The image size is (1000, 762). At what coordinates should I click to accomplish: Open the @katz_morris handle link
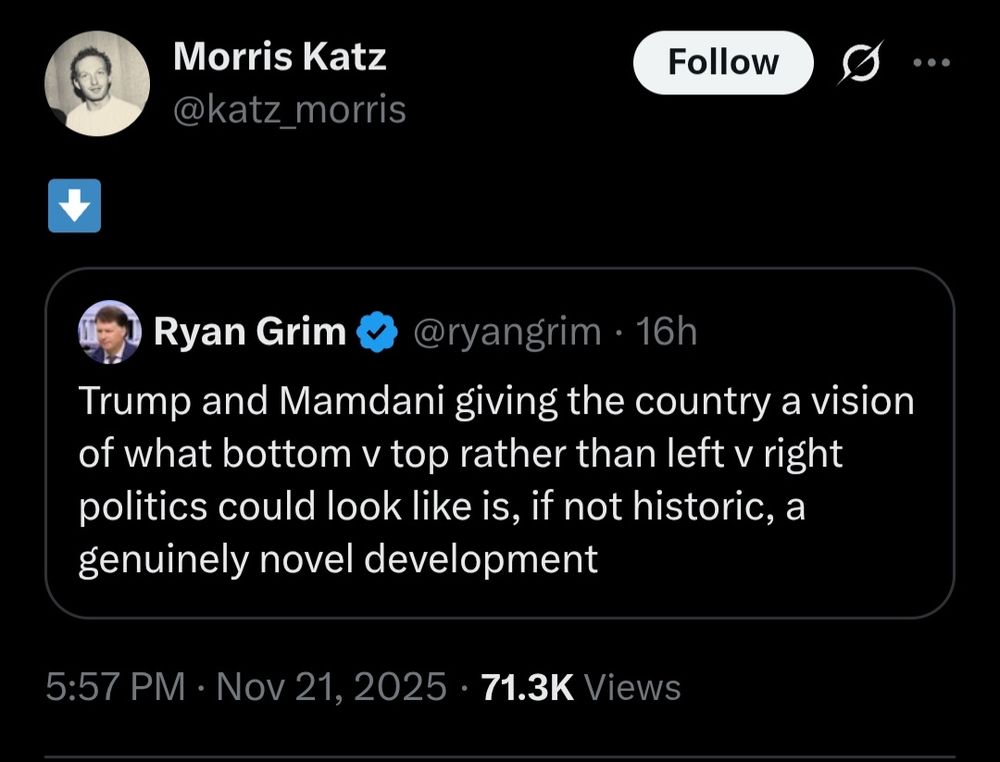(x=289, y=109)
